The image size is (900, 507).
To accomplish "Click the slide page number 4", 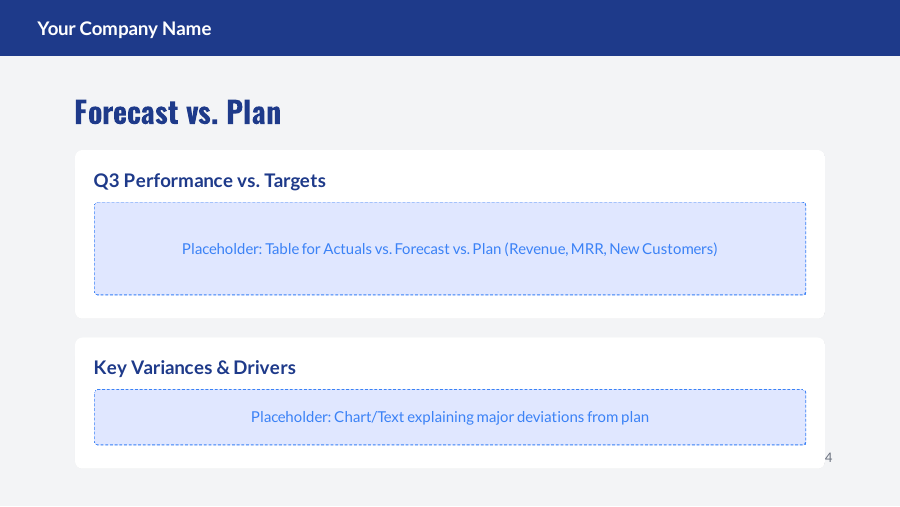I will point(828,458).
